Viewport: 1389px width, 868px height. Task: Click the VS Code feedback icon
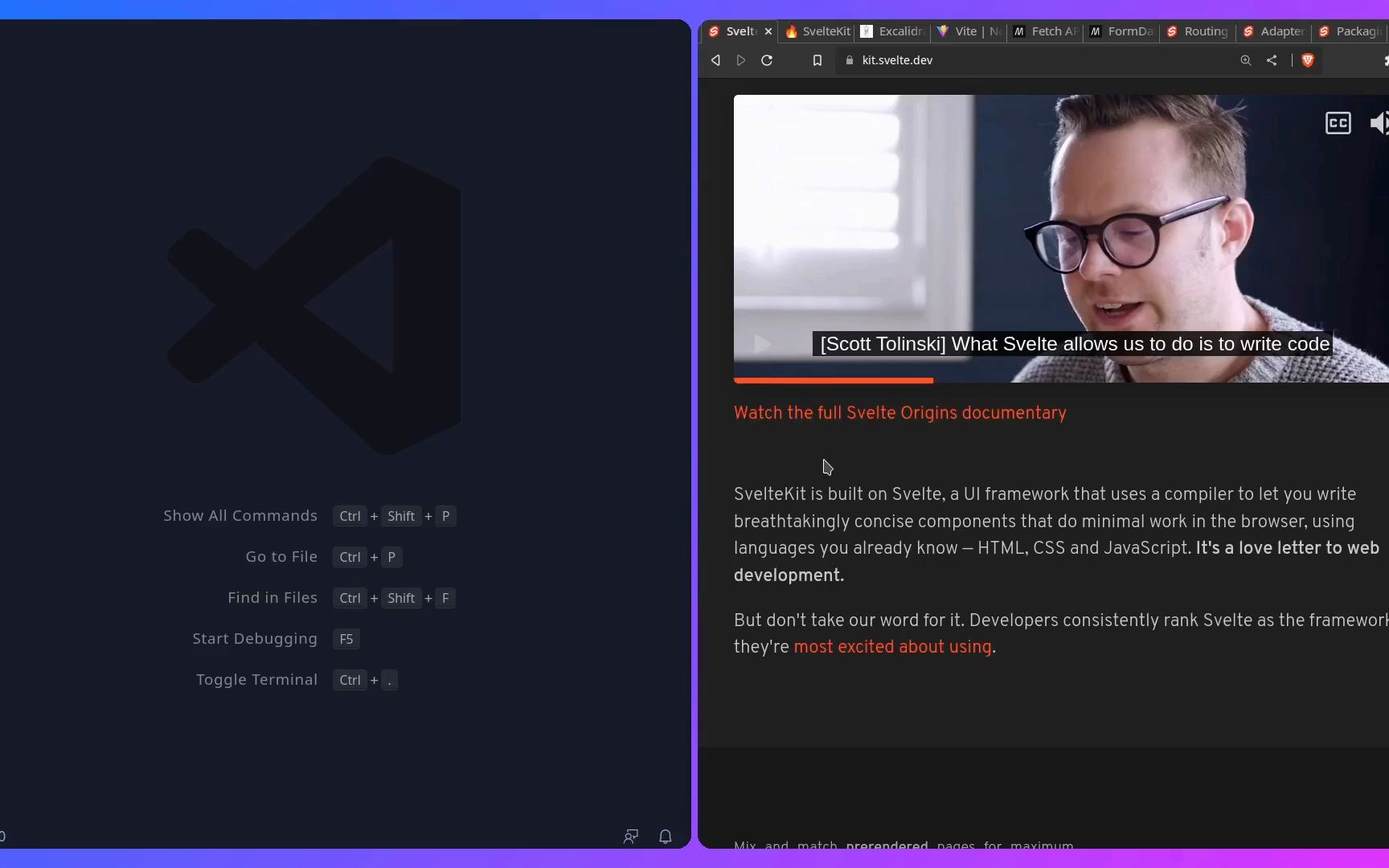(631, 837)
